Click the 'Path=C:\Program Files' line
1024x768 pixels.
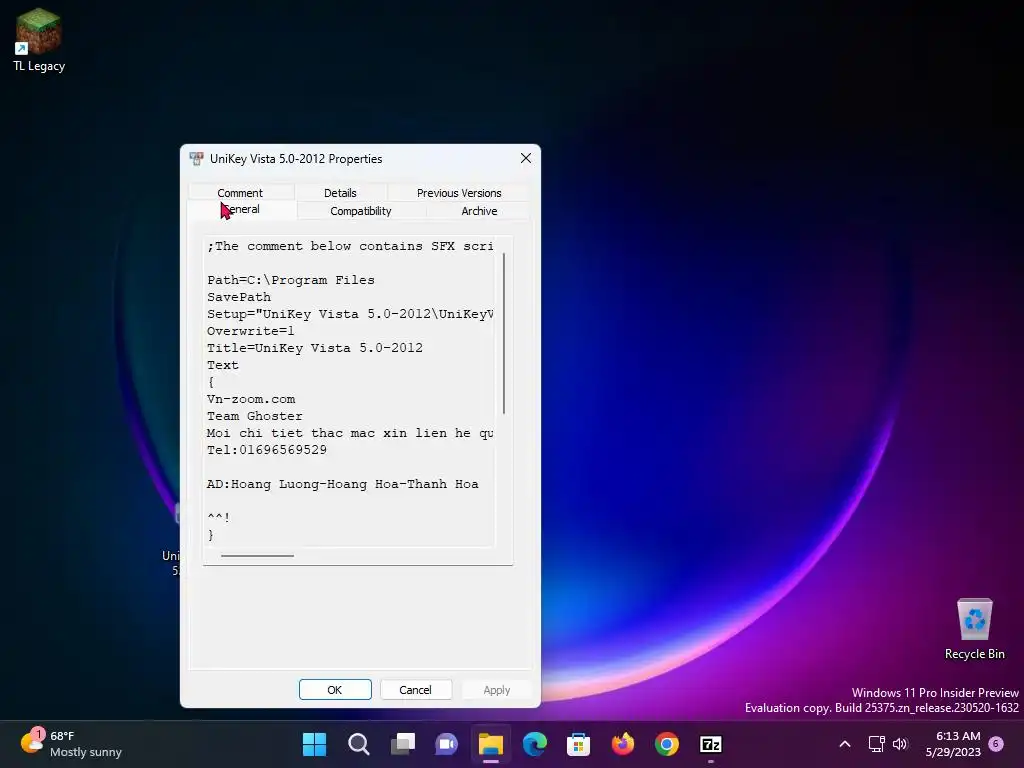291,280
